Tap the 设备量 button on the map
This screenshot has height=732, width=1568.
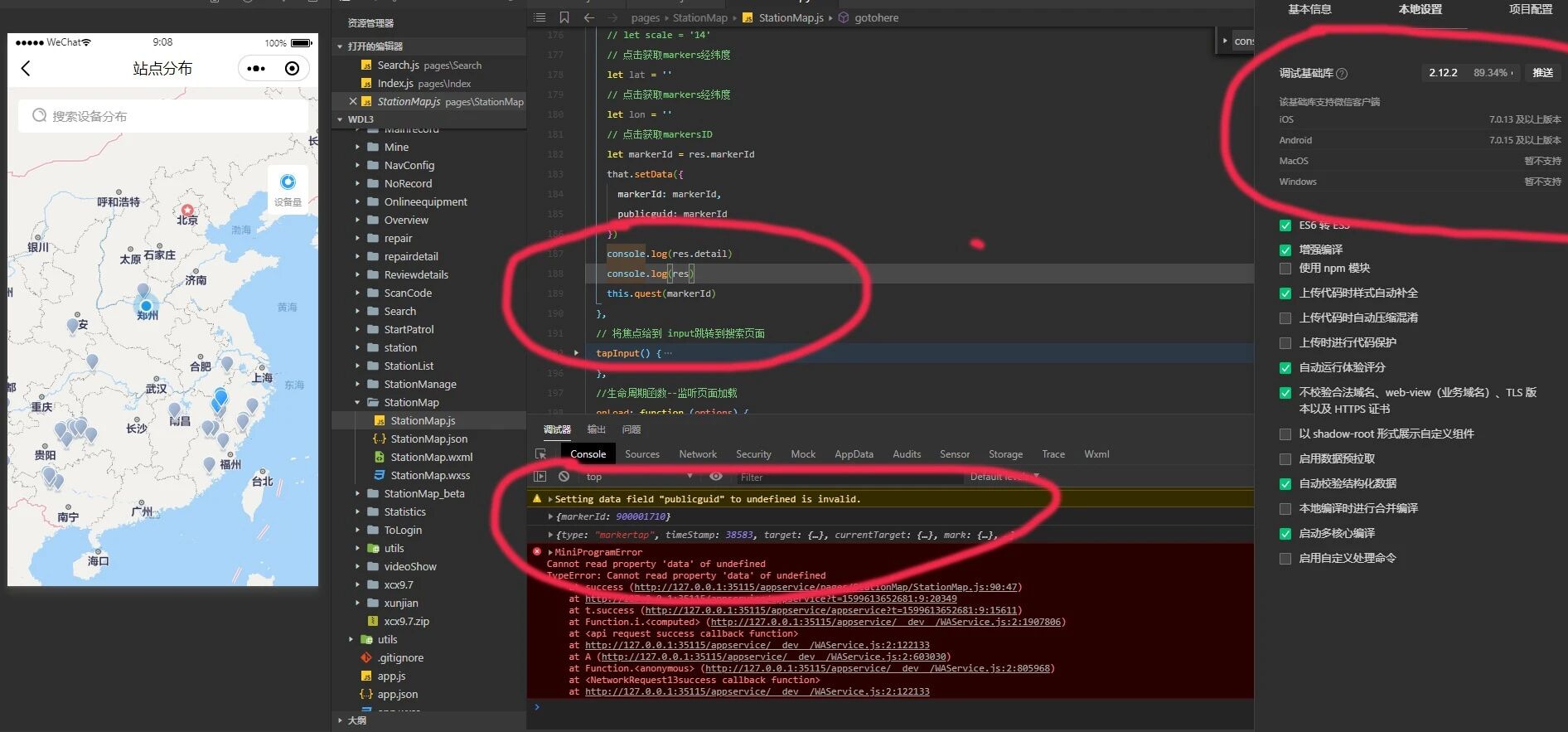tap(288, 188)
